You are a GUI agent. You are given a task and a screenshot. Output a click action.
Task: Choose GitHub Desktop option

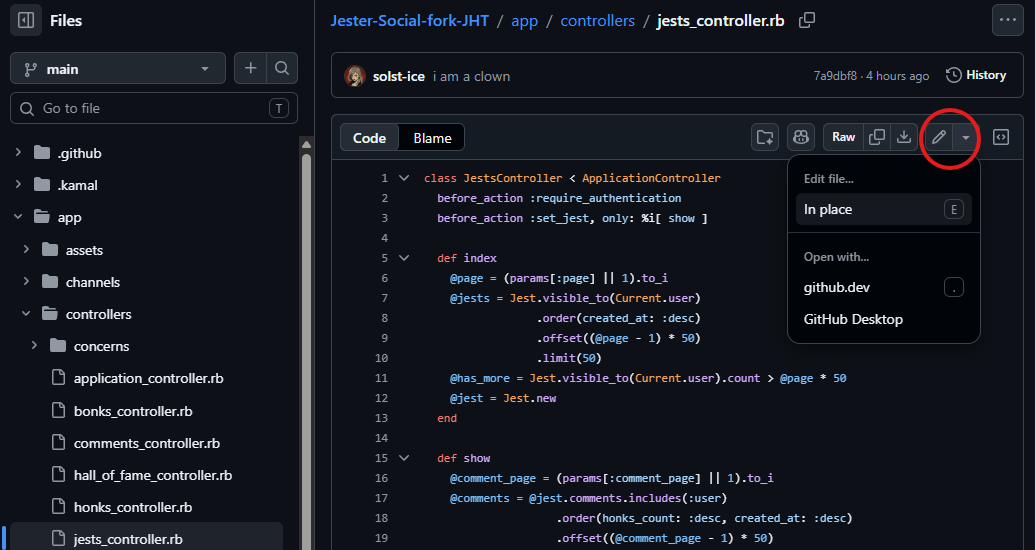tap(883, 319)
